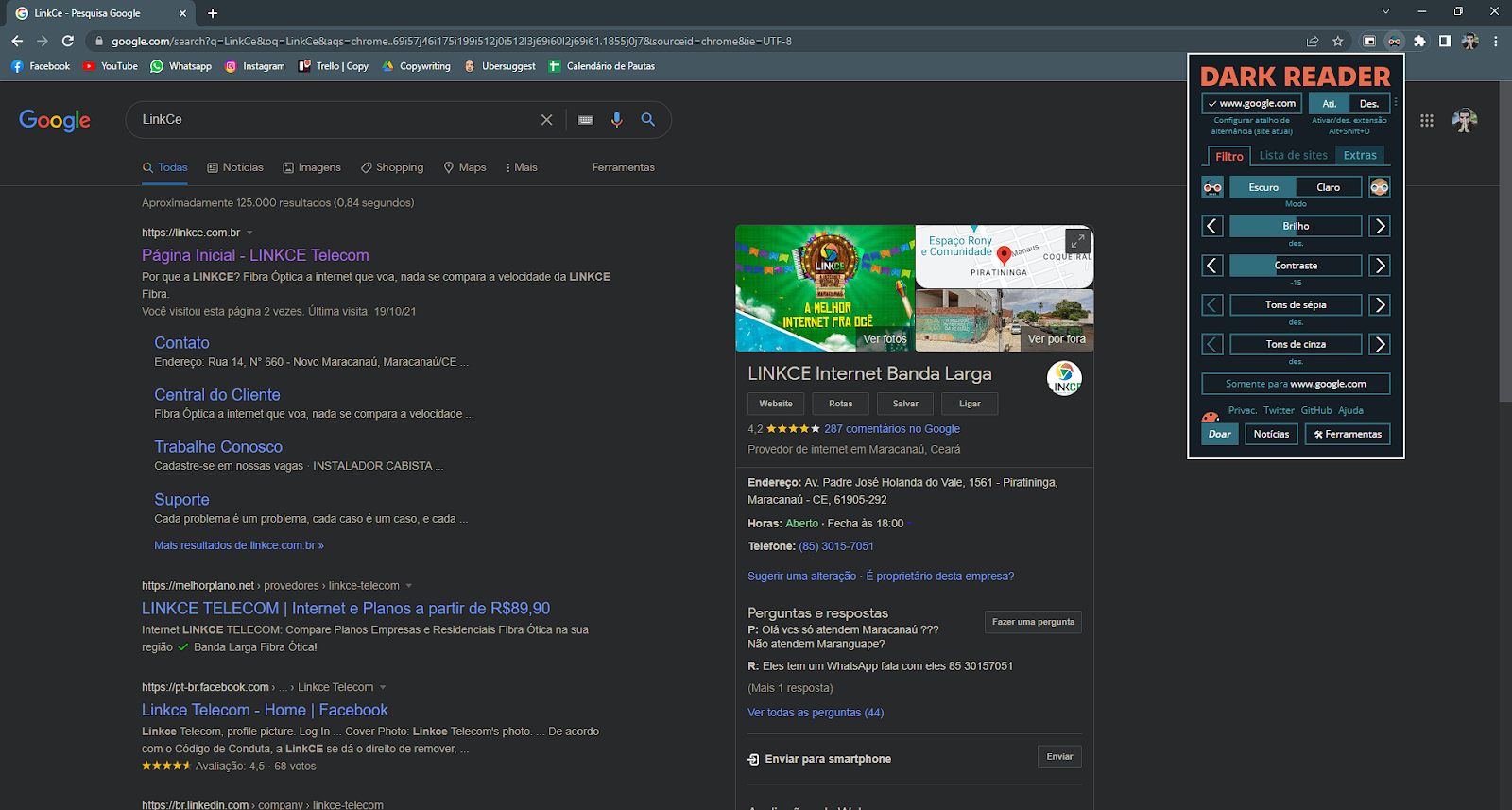Turn Dark Reader off with Des. button
The image size is (1512, 810).
(x=1368, y=103)
